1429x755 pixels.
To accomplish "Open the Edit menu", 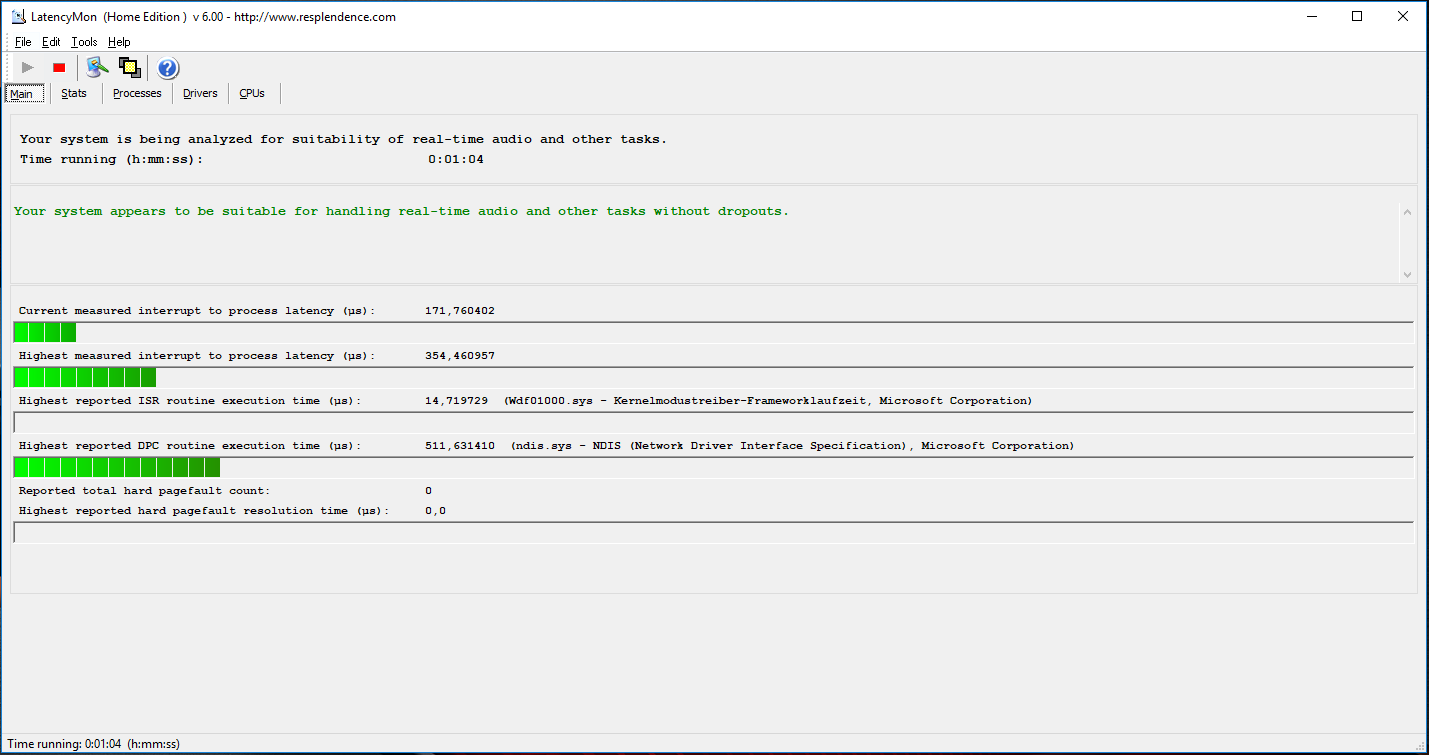I will point(51,42).
